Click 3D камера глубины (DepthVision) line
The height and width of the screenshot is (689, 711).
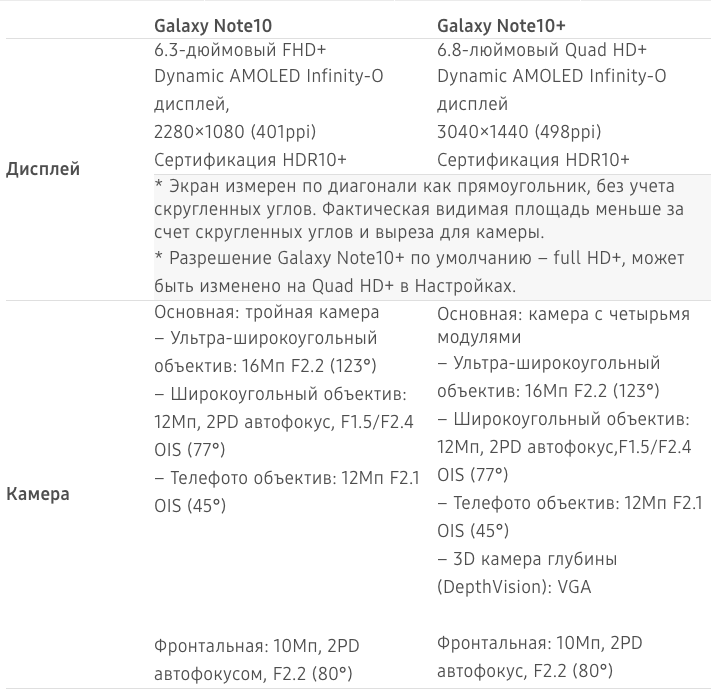(527, 573)
